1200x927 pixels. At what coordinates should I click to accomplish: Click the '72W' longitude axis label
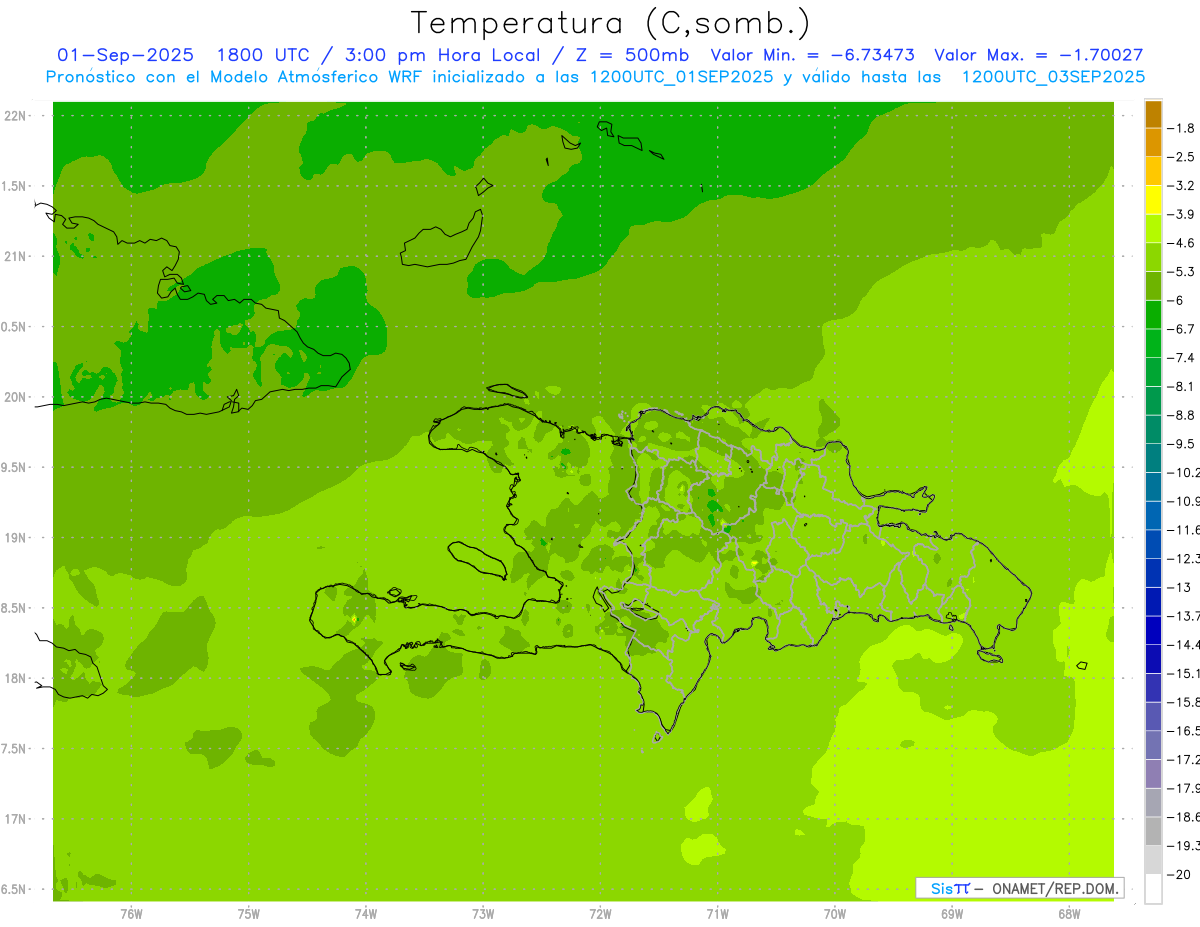click(600, 913)
